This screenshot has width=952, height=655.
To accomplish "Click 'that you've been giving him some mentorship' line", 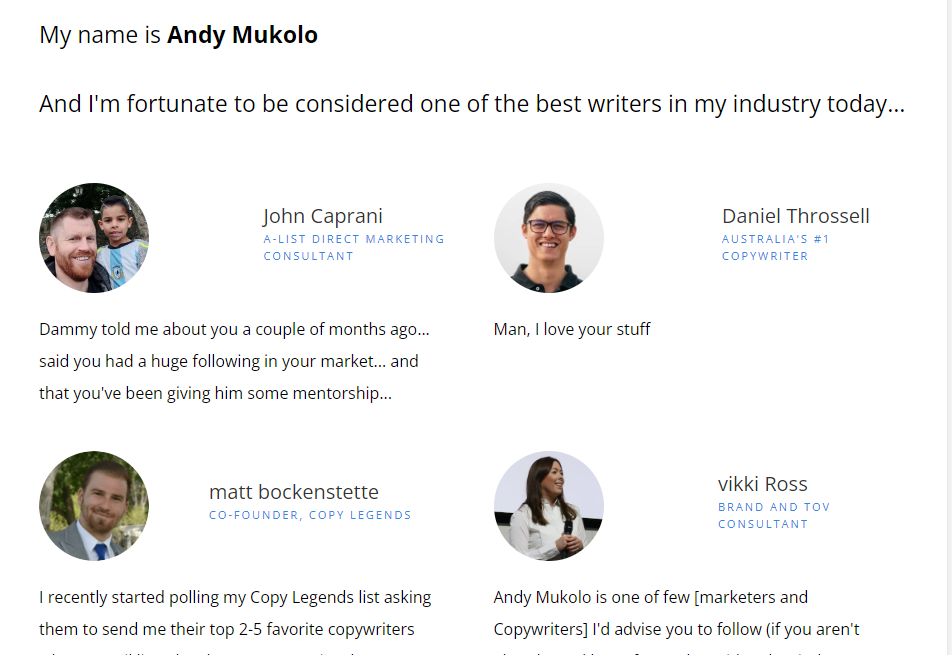I will pyautogui.click(x=216, y=393).
